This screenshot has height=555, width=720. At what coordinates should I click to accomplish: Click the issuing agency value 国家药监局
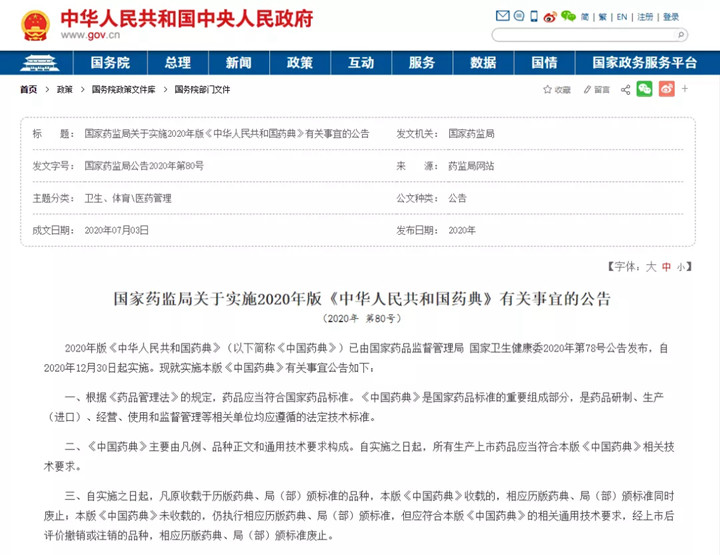(x=472, y=134)
